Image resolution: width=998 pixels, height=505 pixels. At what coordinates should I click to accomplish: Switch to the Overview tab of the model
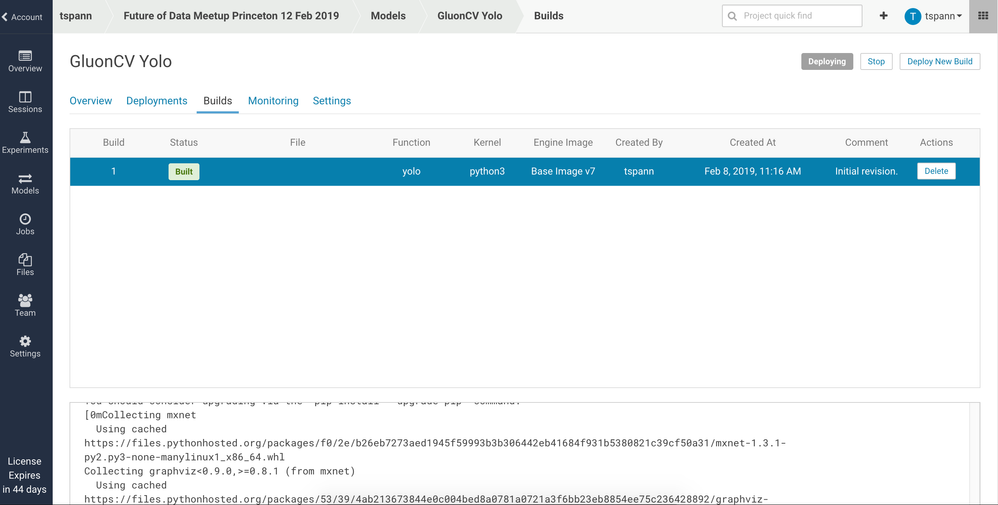tap(90, 101)
